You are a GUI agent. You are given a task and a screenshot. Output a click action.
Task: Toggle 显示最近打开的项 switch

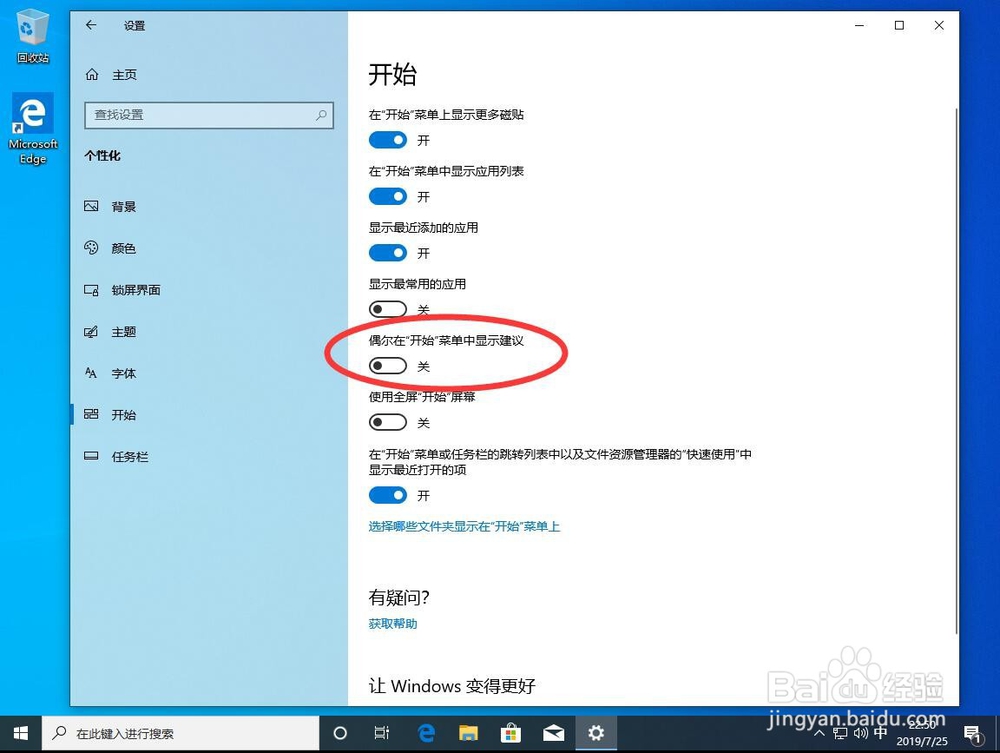tap(388, 495)
